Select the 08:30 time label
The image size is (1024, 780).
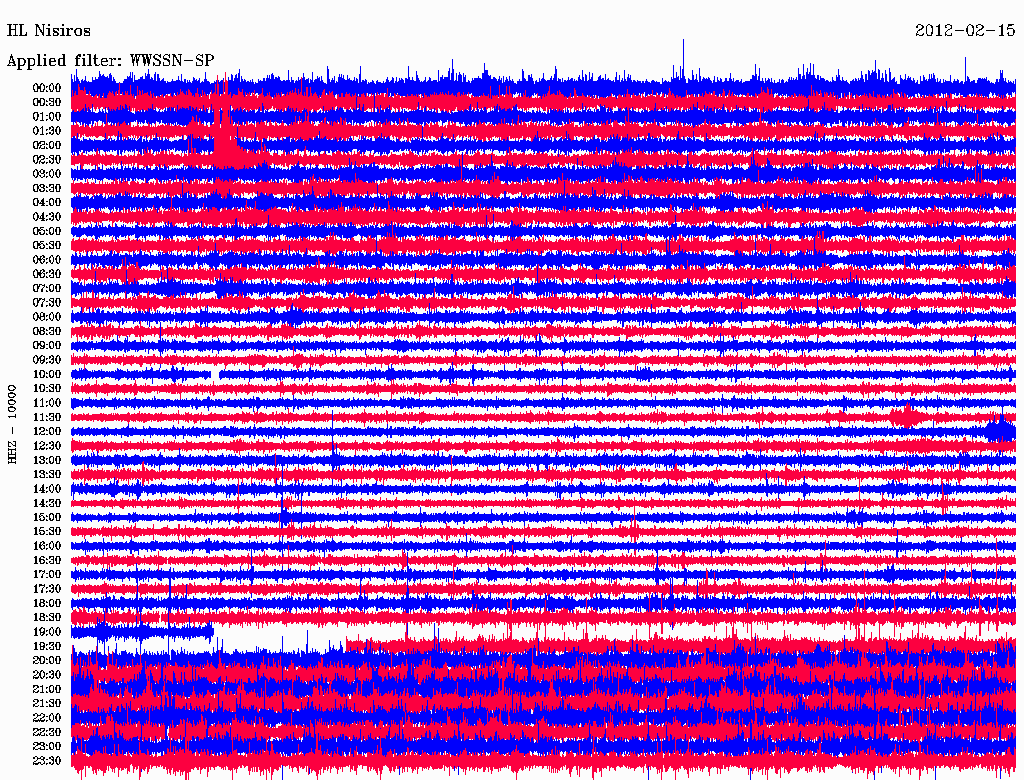click(47, 332)
